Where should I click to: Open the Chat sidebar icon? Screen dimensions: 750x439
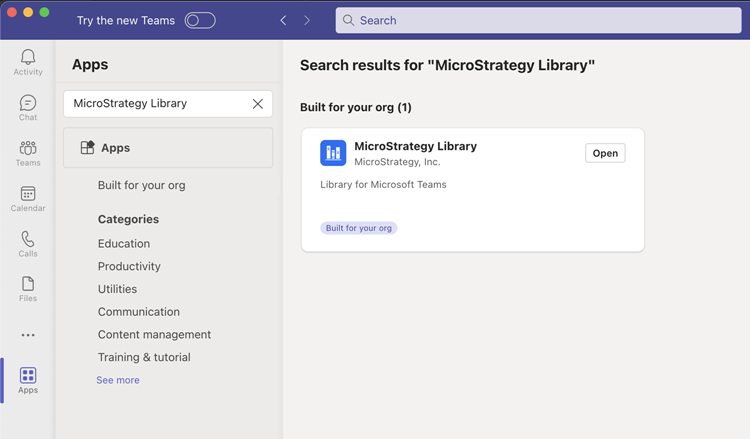pyautogui.click(x=28, y=104)
